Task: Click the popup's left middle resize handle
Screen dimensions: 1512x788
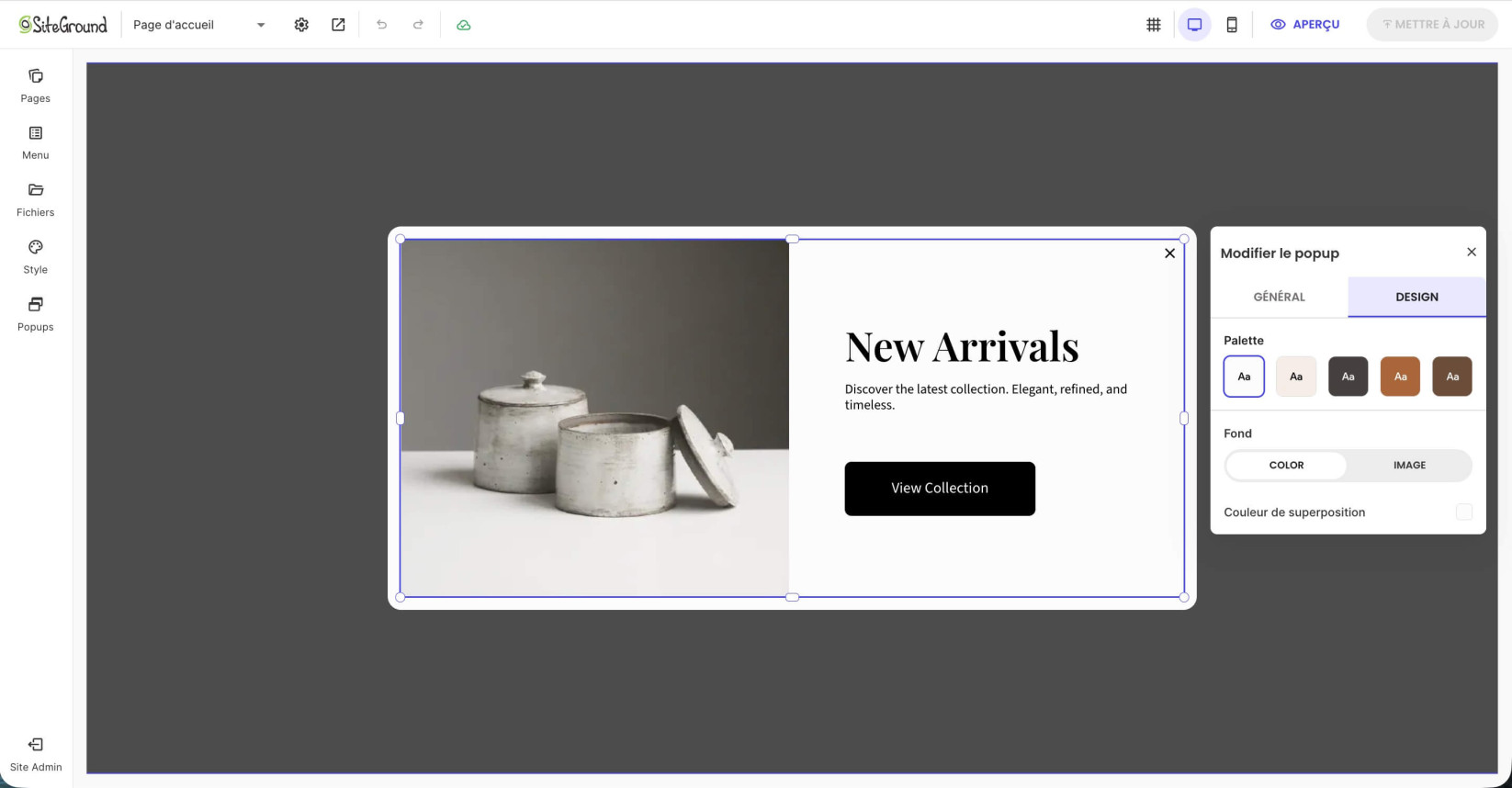Action: point(400,418)
